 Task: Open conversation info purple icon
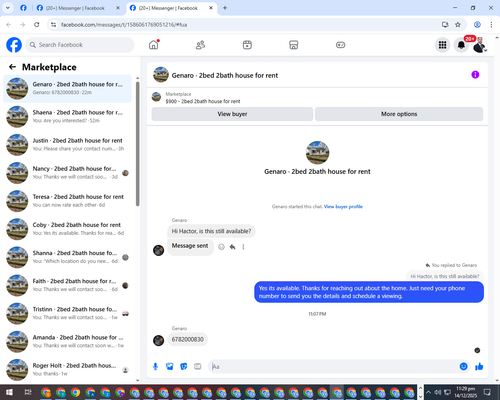pyautogui.click(x=475, y=75)
